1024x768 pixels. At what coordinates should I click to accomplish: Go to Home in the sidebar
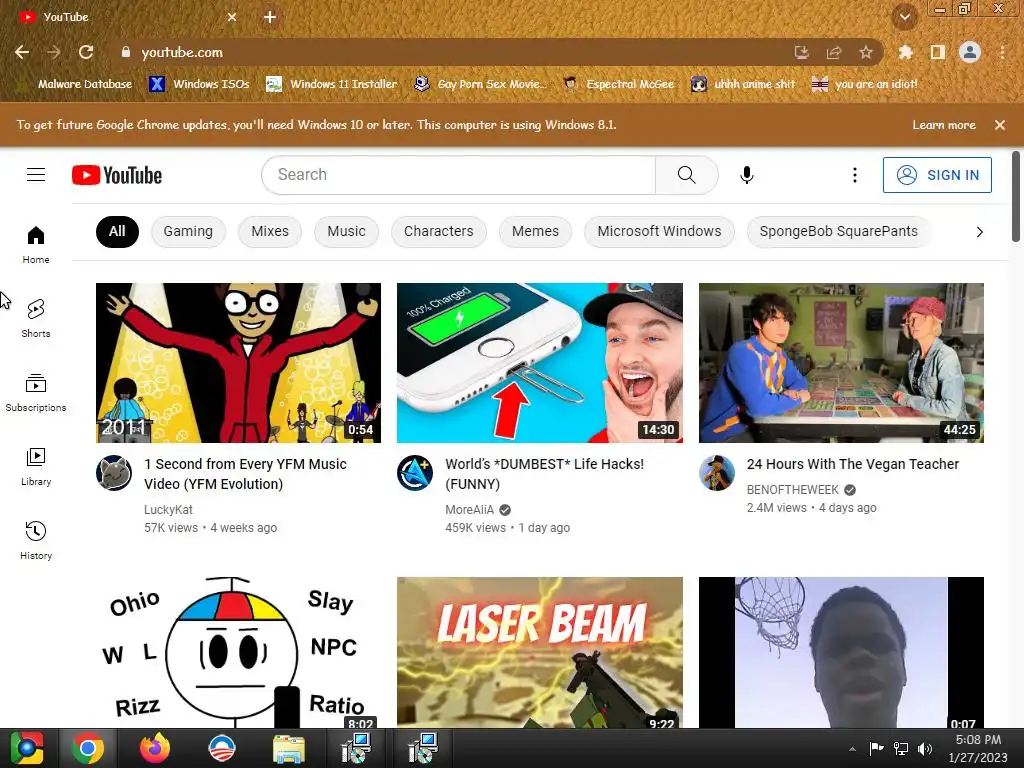36,244
